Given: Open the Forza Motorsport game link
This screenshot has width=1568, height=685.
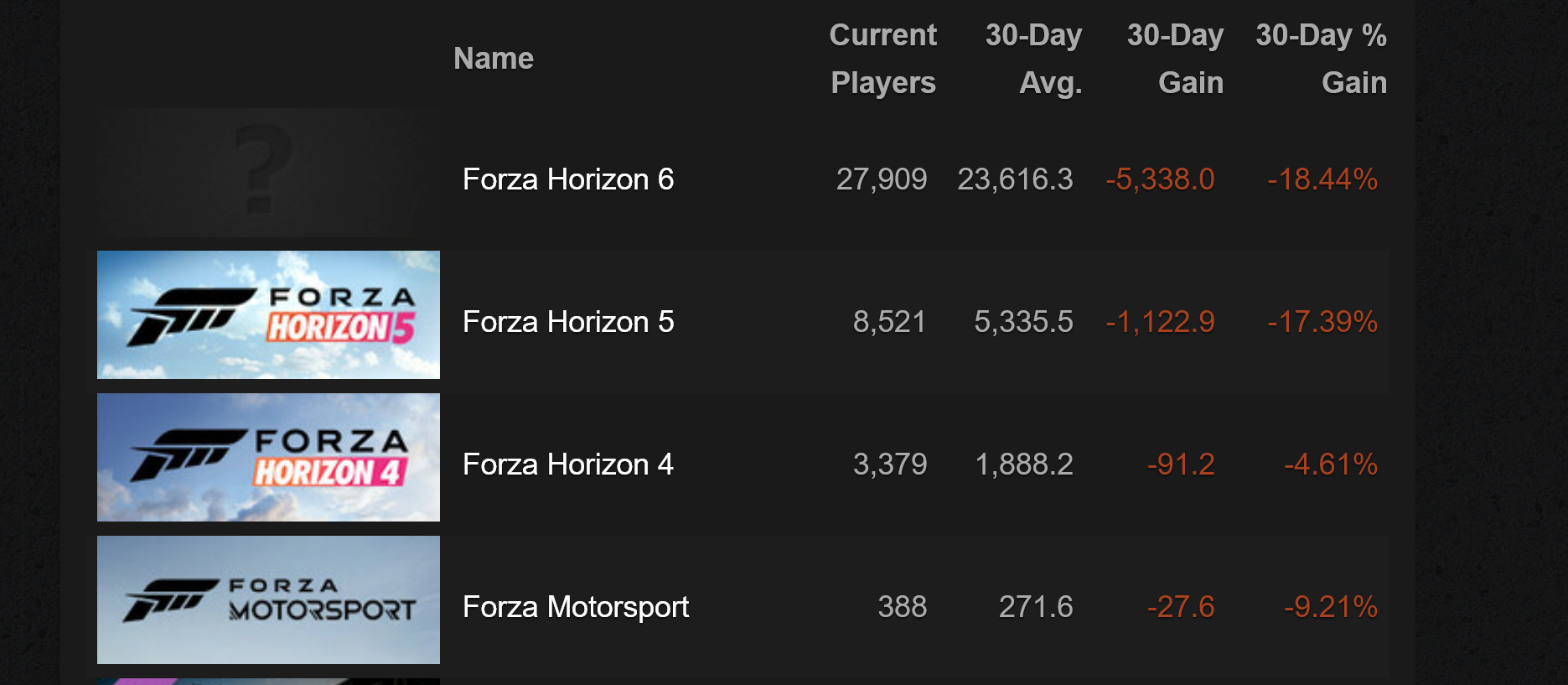Looking at the screenshot, I should [576, 607].
